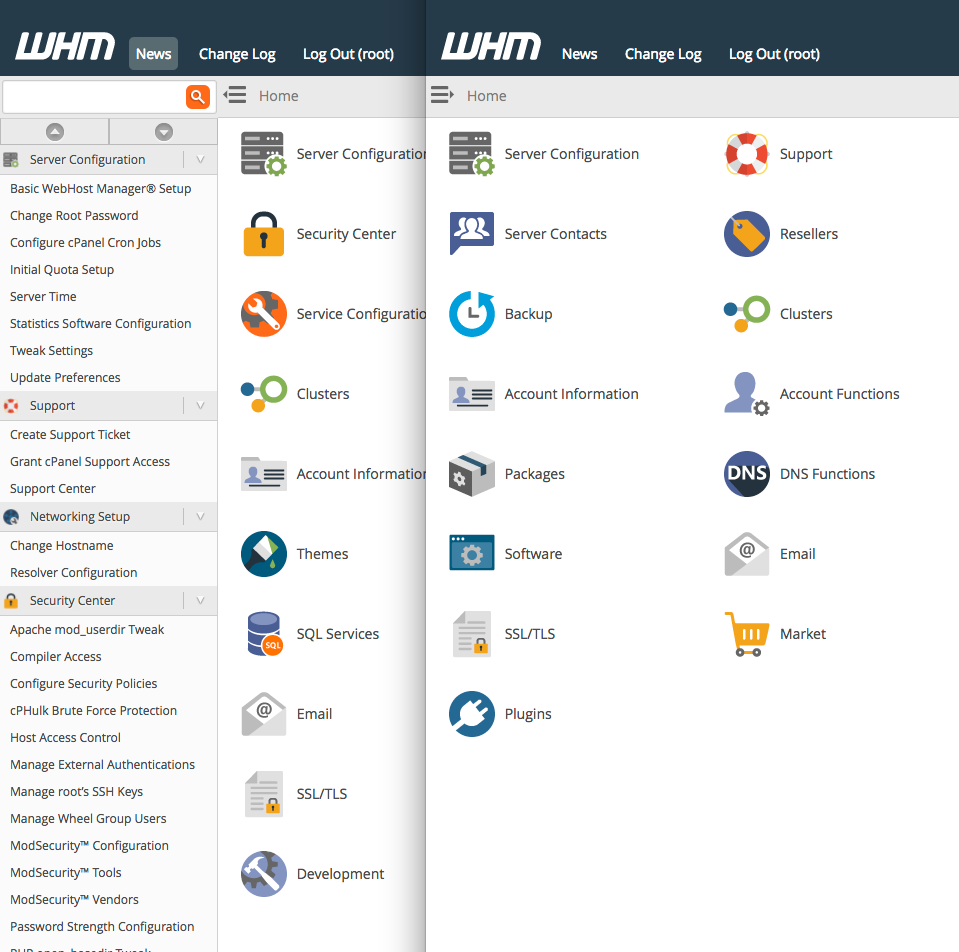Image resolution: width=959 pixels, height=952 pixels.
Task: Open Themes paint bucket icon
Action: pos(264,554)
